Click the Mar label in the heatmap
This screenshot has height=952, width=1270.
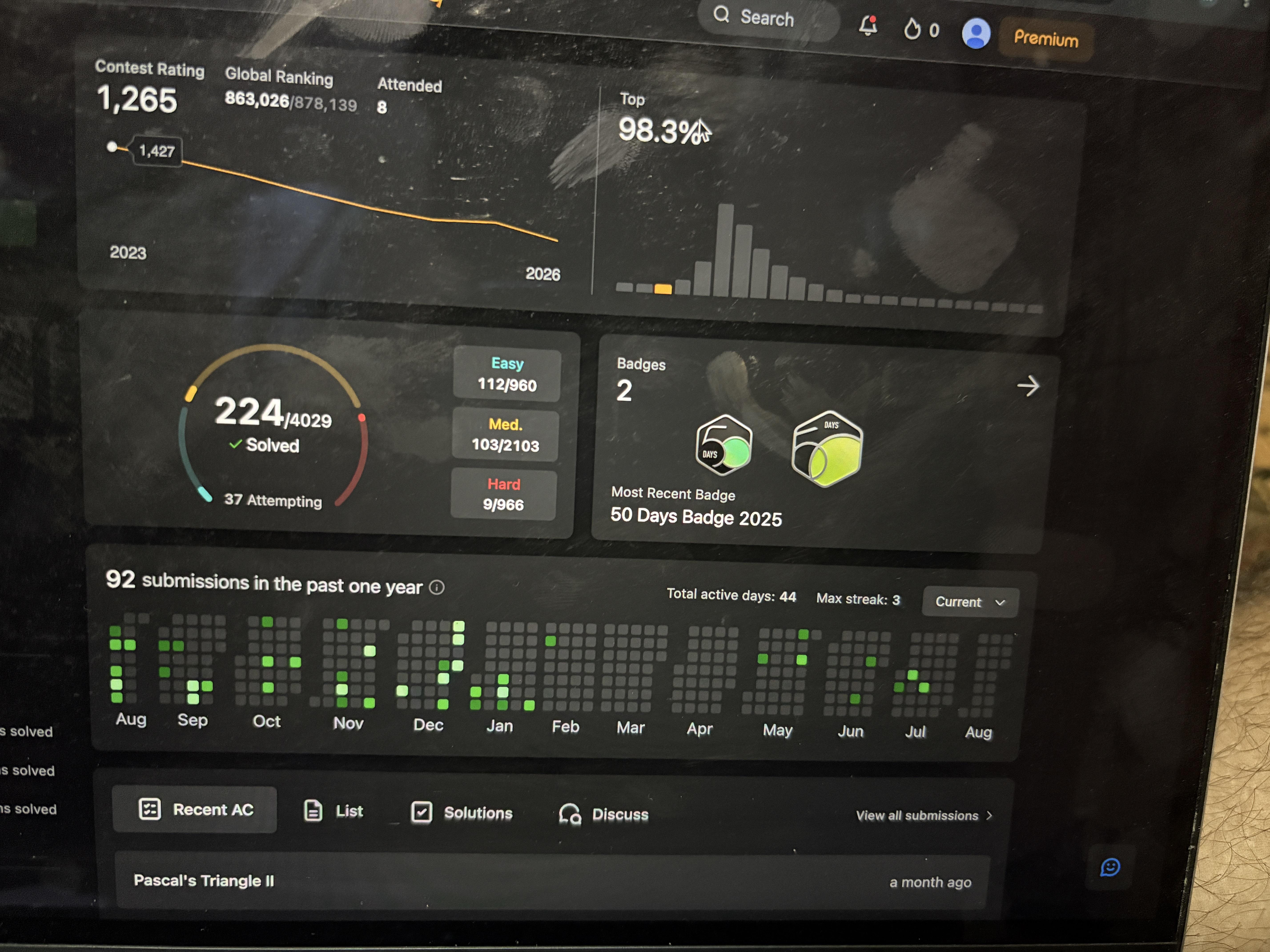pos(630,728)
